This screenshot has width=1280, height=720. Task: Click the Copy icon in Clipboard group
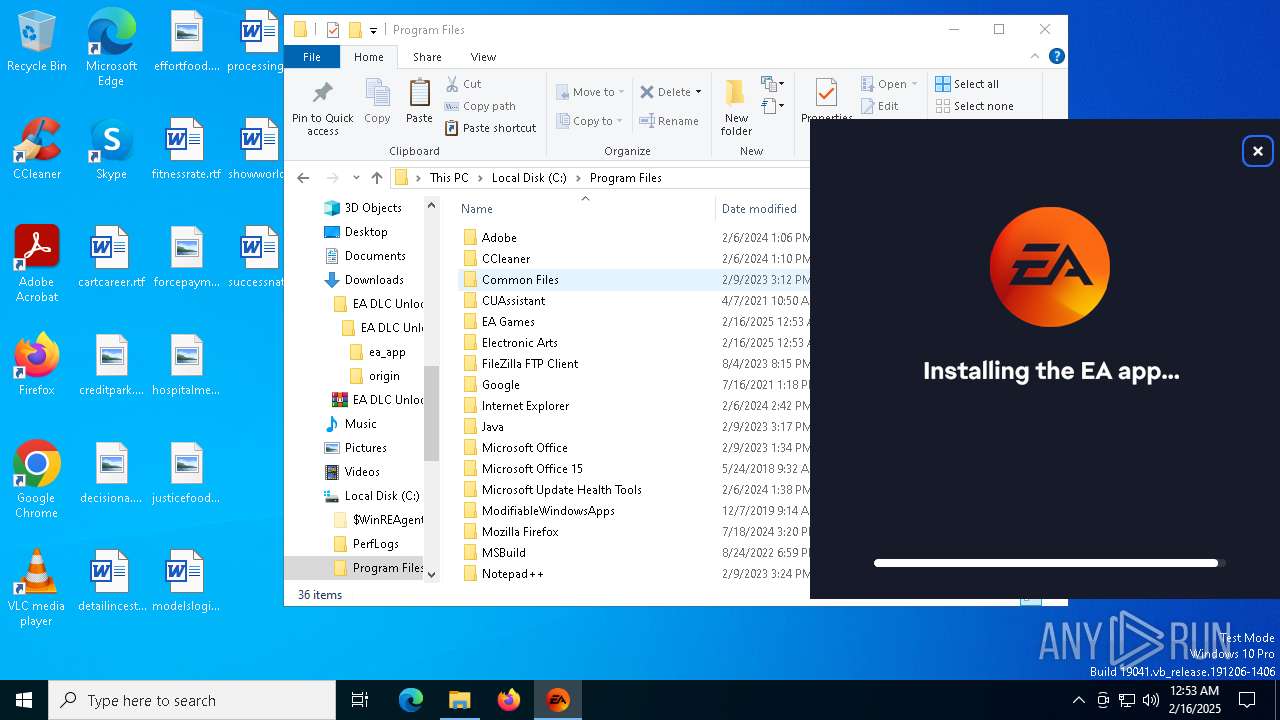coord(377,94)
